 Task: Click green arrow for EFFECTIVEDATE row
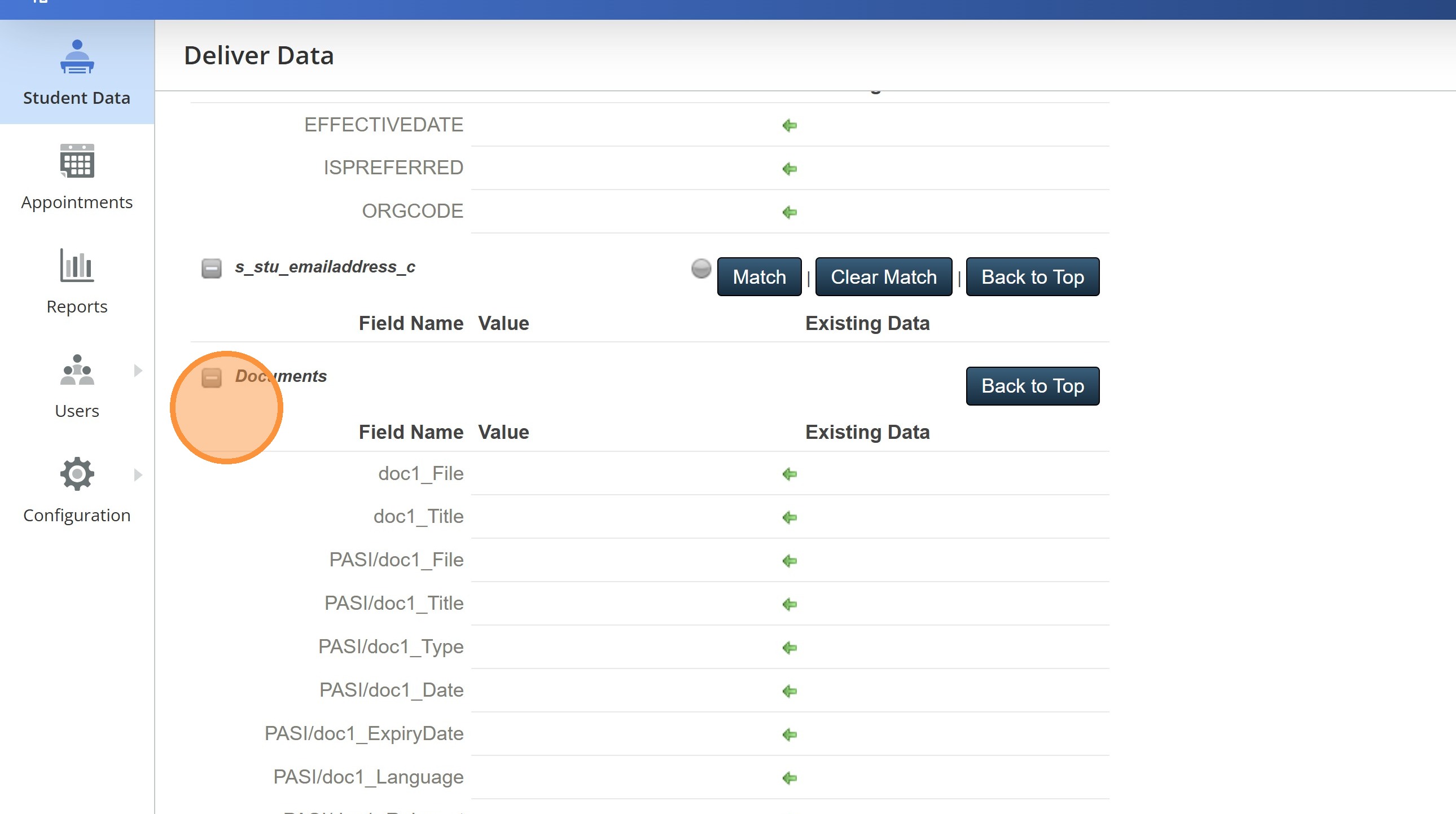point(790,125)
